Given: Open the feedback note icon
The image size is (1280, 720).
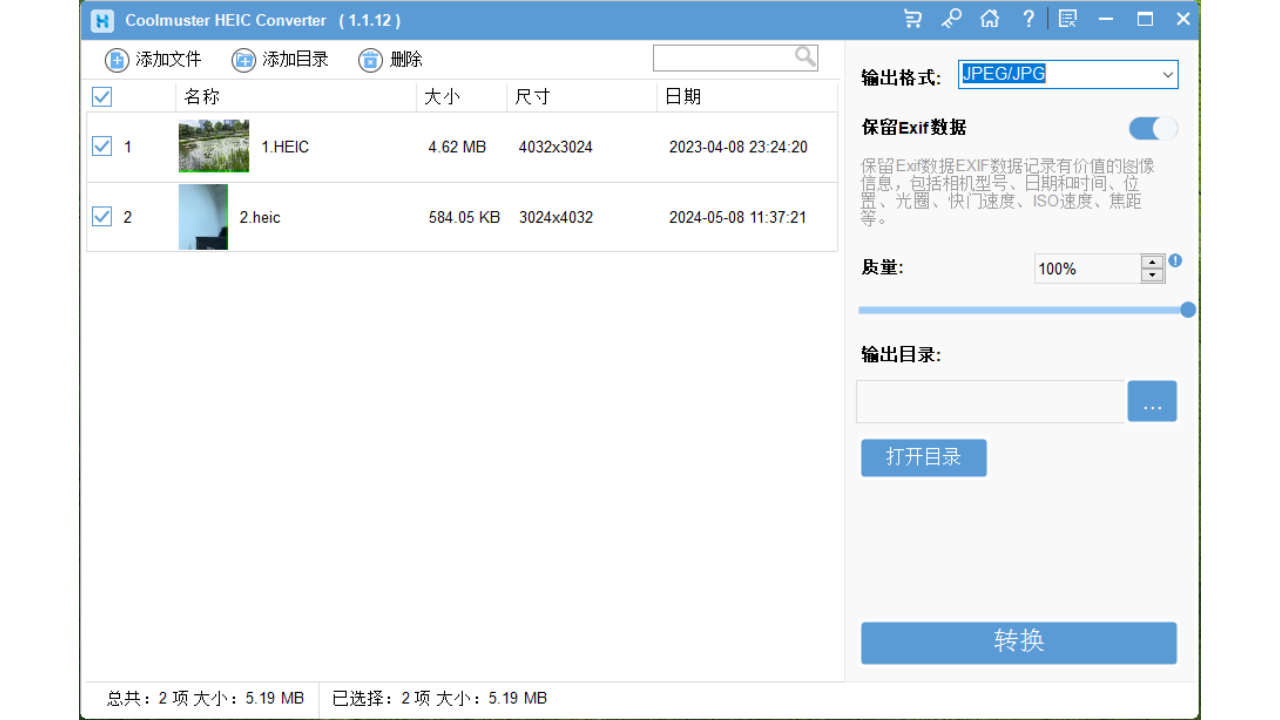Looking at the screenshot, I should 1068,19.
